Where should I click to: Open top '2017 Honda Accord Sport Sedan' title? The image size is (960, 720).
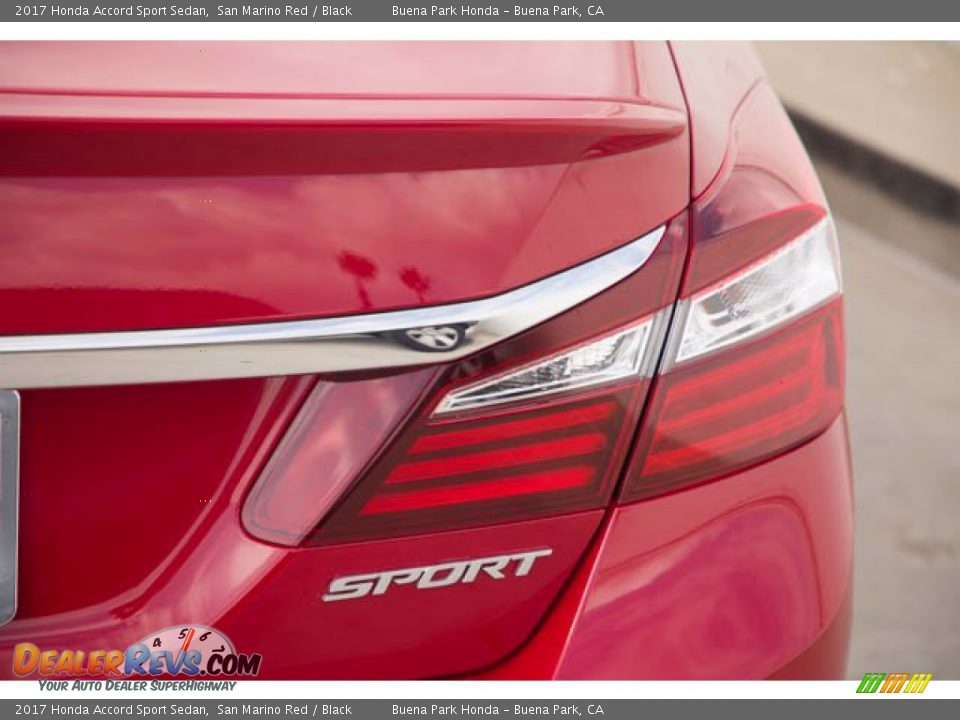point(111,11)
